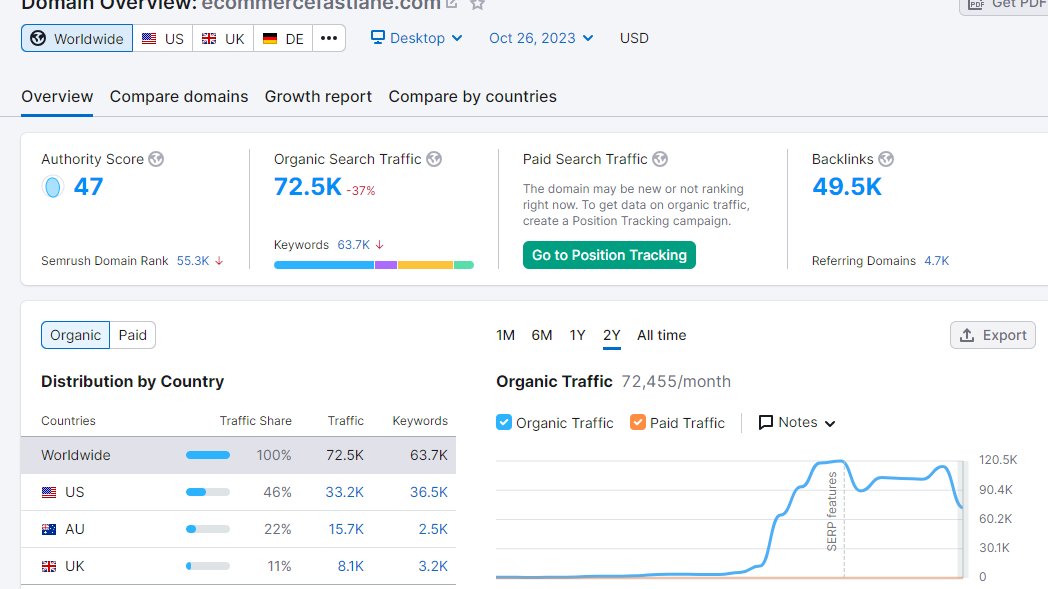Click the Authority Score 47 value
Screen dimensions: 1048x589
coord(88,187)
